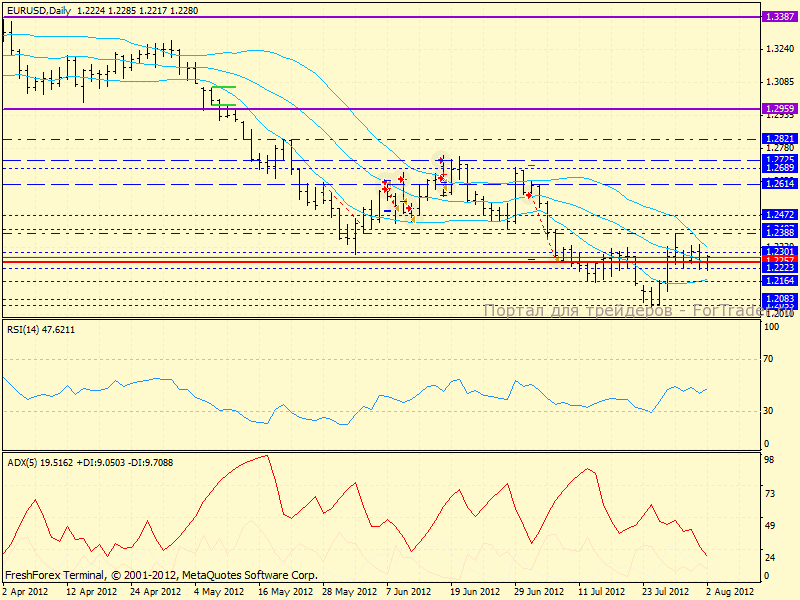This screenshot has width=800, height=600.
Task: Click the EURUSD,Daily chart title
Action: [x=38, y=8]
